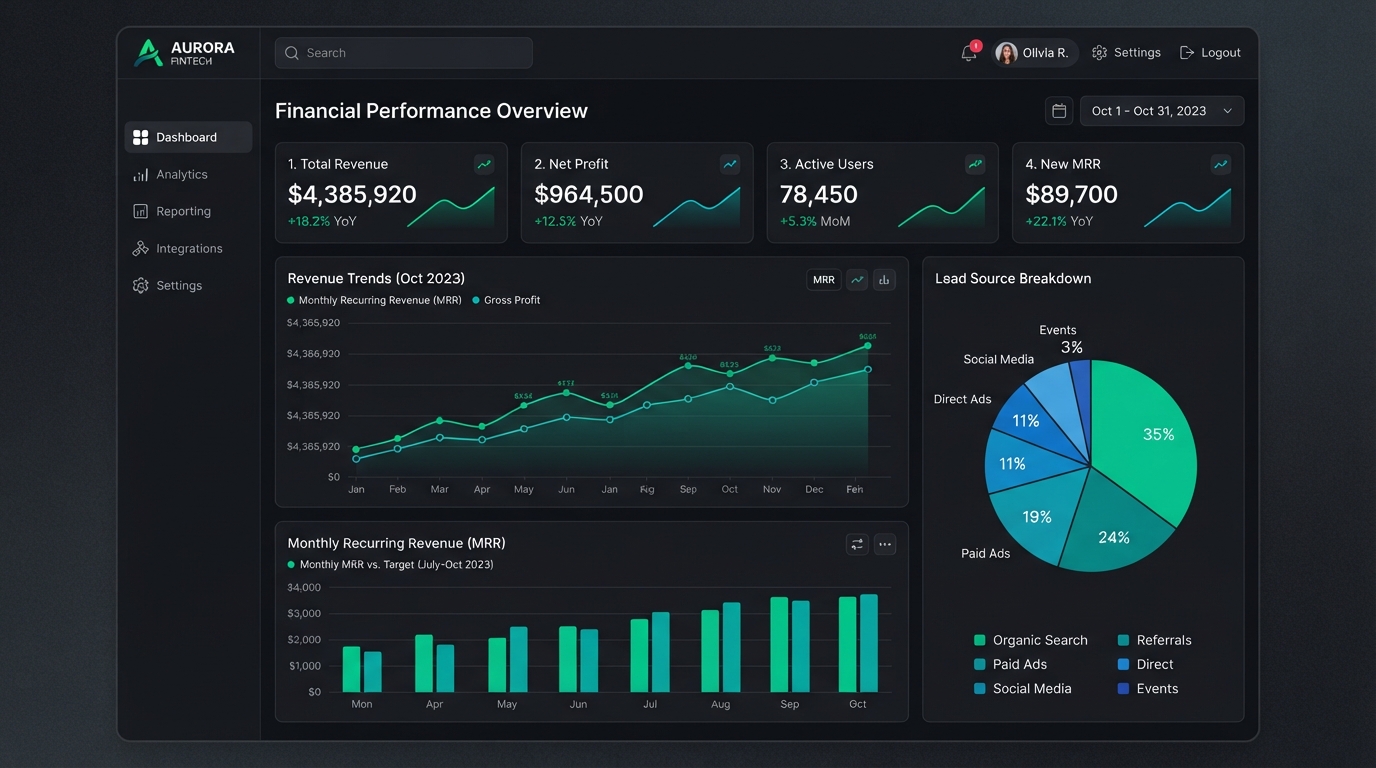Viewport: 1376px width, 768px height.
Task: Click the Events legend color swatch
Action: coord(1124,688)
